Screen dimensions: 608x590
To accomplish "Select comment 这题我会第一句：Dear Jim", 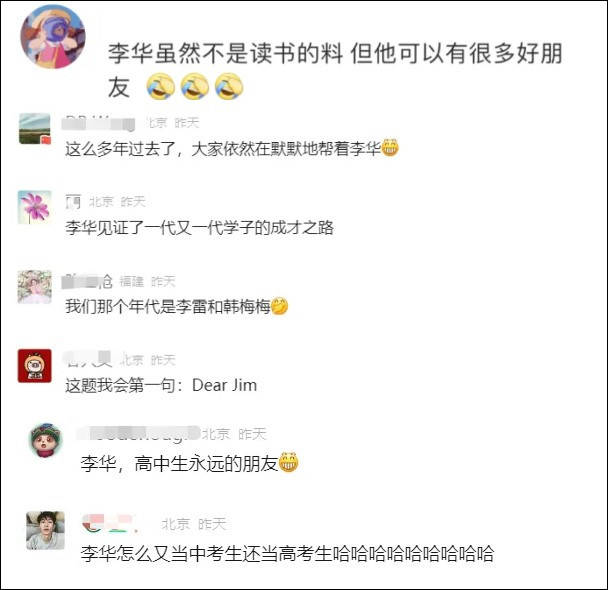I will (x=161, y=385).
